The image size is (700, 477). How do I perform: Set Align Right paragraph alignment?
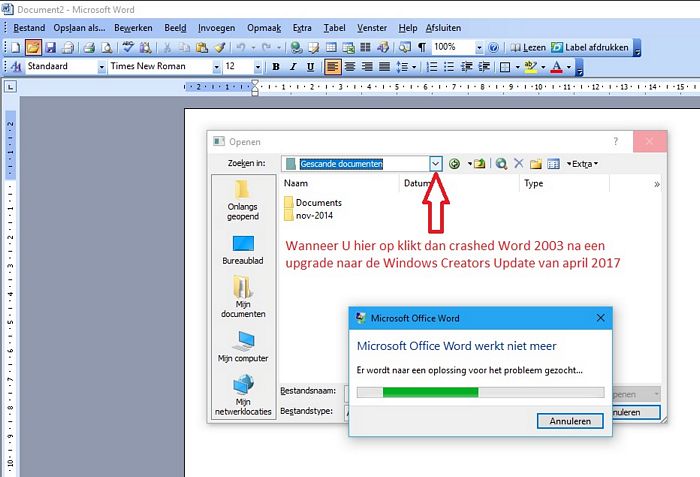[x=367, y=67]
